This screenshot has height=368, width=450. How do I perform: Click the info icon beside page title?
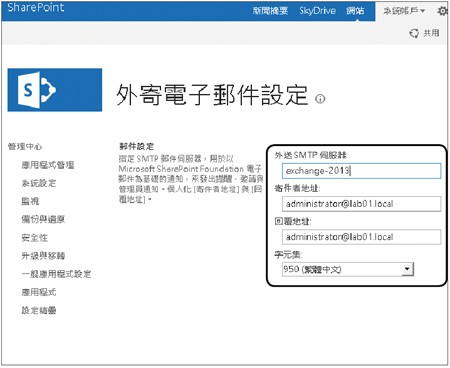(320, 99)
